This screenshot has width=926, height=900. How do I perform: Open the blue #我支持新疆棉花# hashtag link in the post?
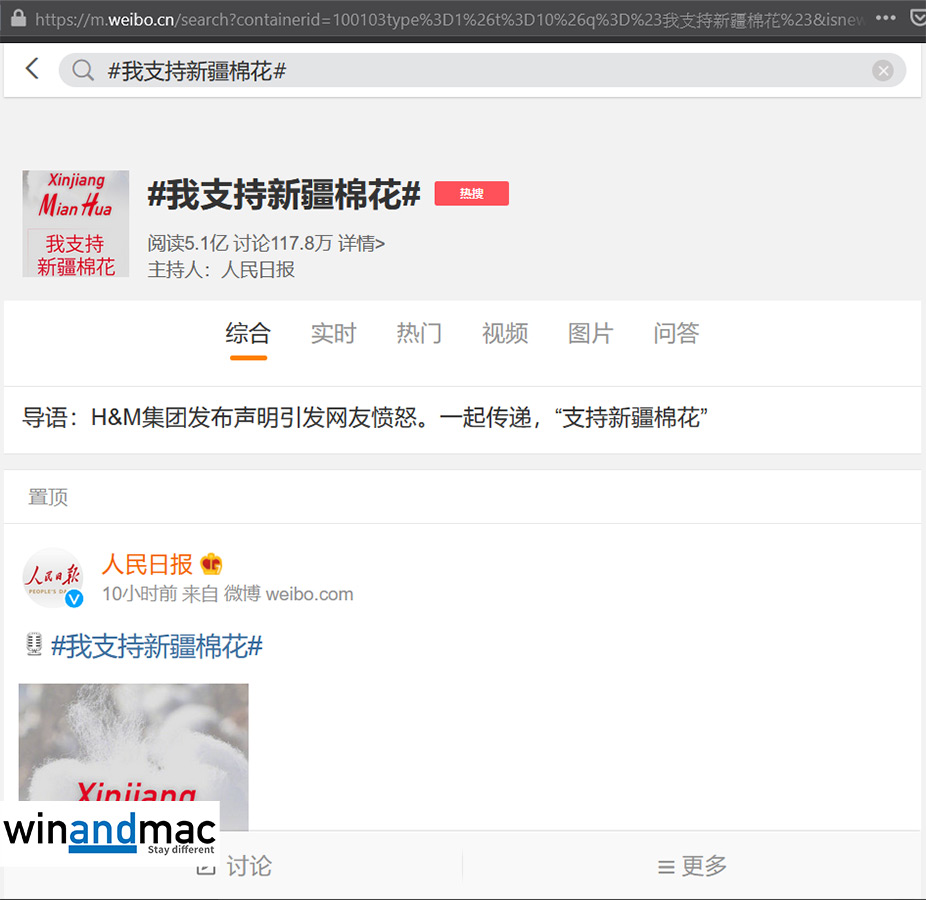(x=157, y=646)
